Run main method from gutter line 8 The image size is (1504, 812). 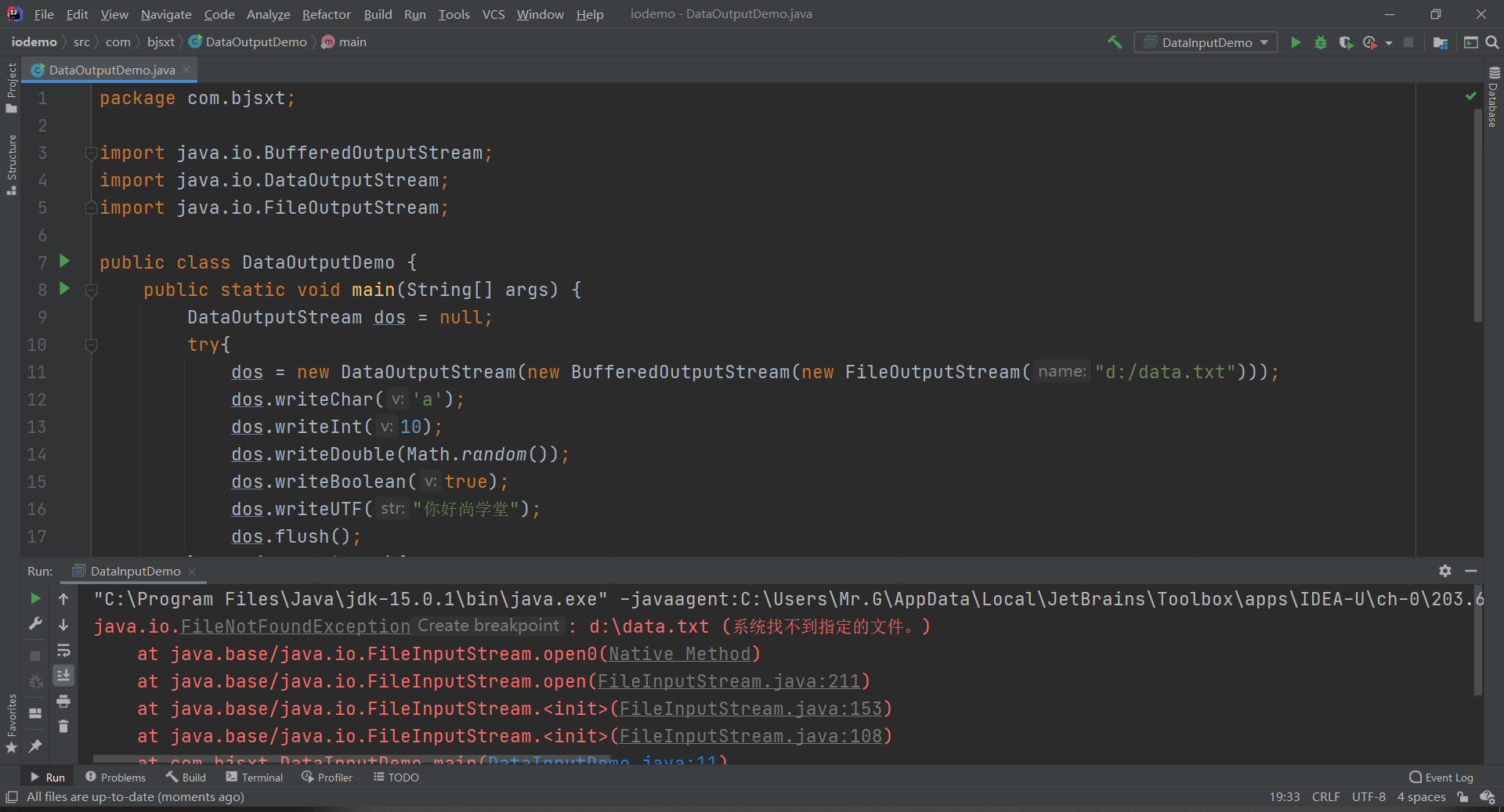[65, 288]
